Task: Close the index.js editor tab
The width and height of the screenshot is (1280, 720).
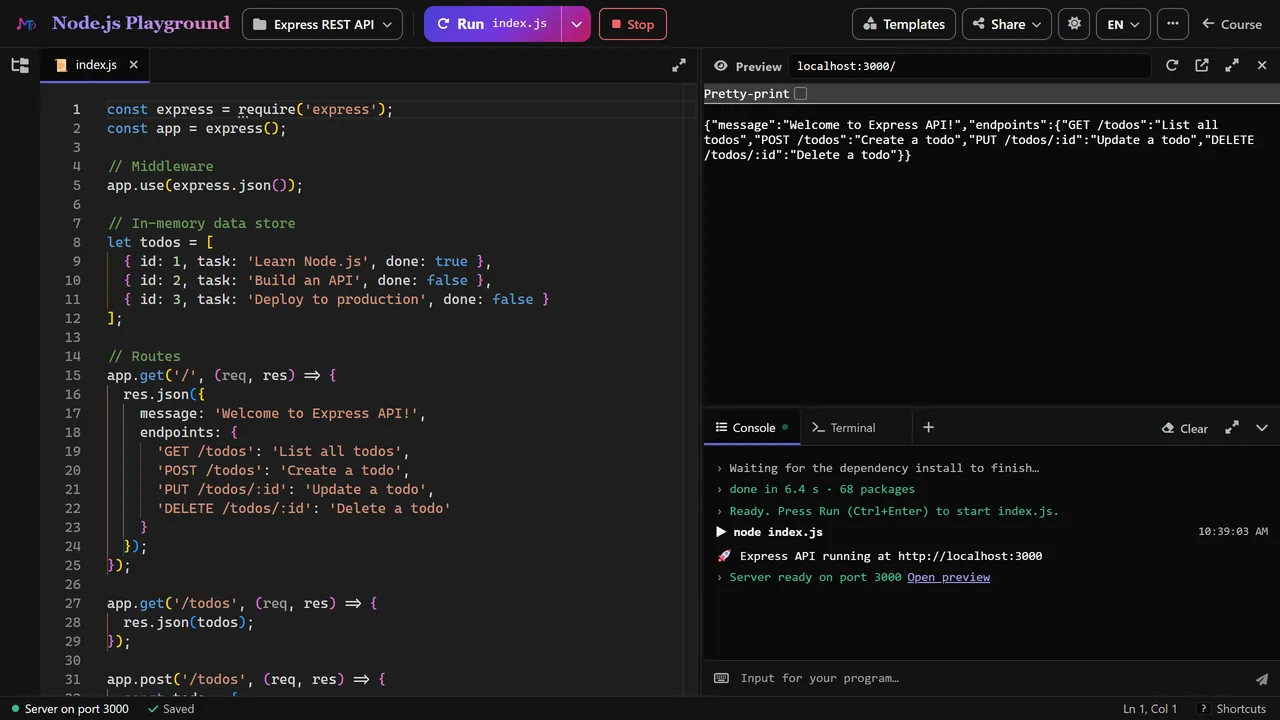Action: 133,65
